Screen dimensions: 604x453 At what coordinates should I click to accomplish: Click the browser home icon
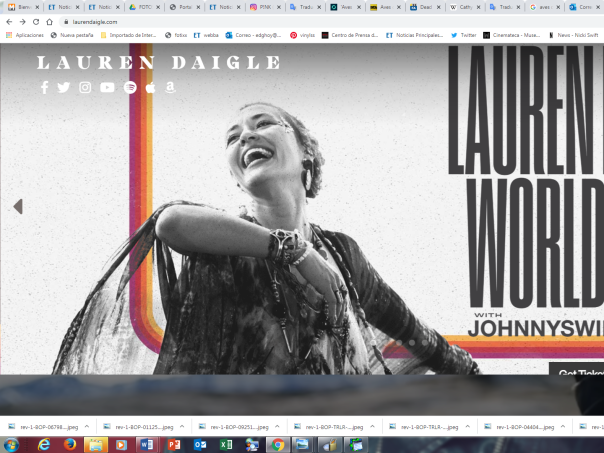pyautogui.click(x=49, y=21)
